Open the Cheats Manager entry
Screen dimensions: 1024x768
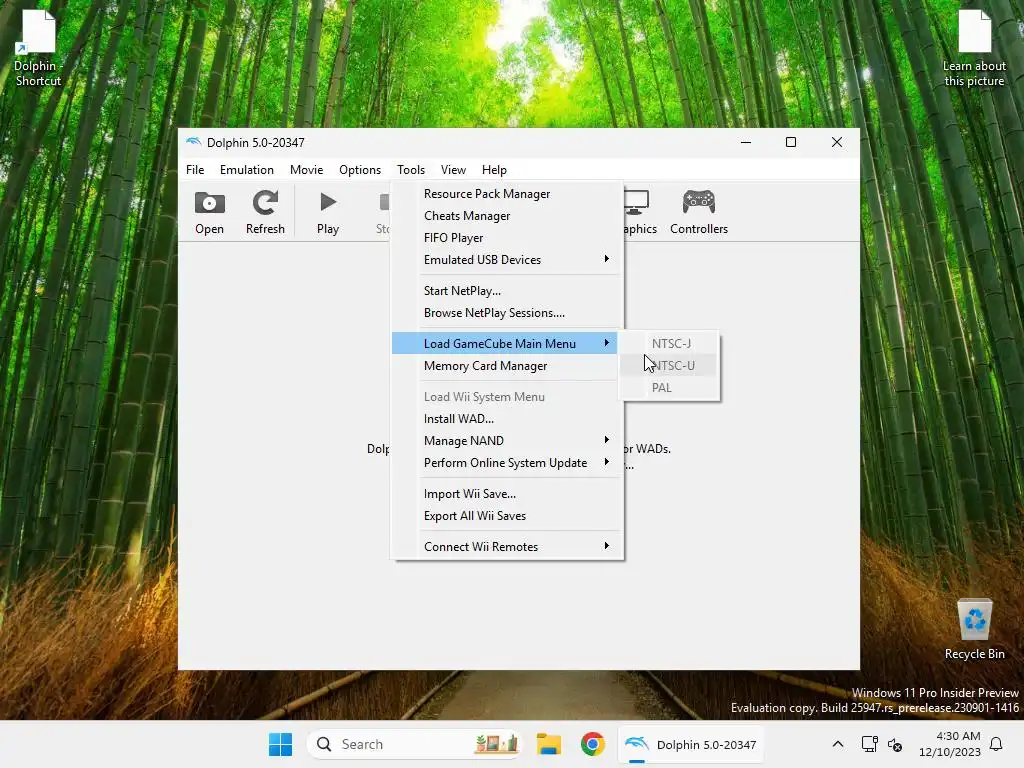(x=507, y=216)
